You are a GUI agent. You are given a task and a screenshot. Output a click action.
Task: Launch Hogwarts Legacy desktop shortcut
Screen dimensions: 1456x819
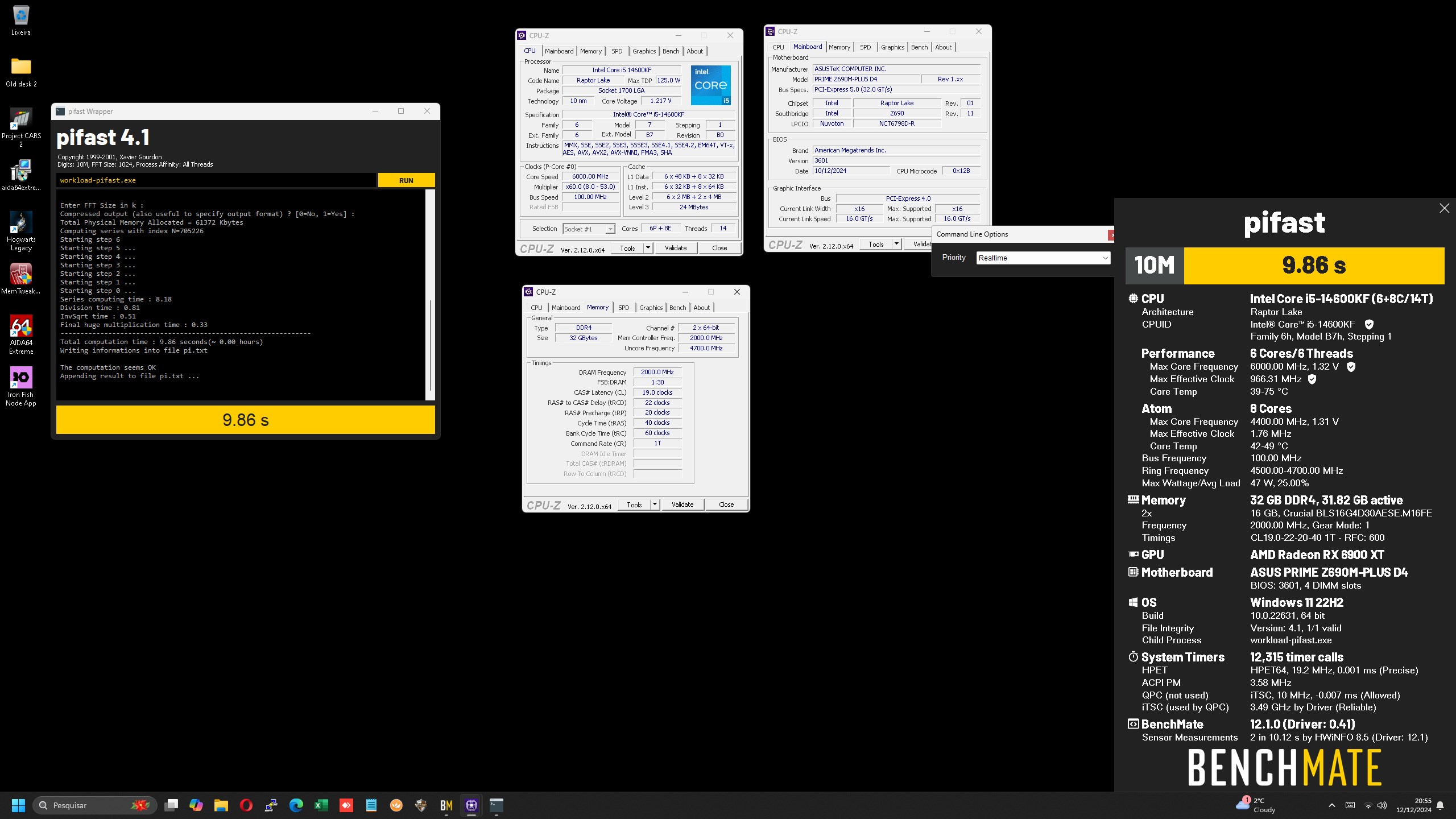[x=21, y=231]
